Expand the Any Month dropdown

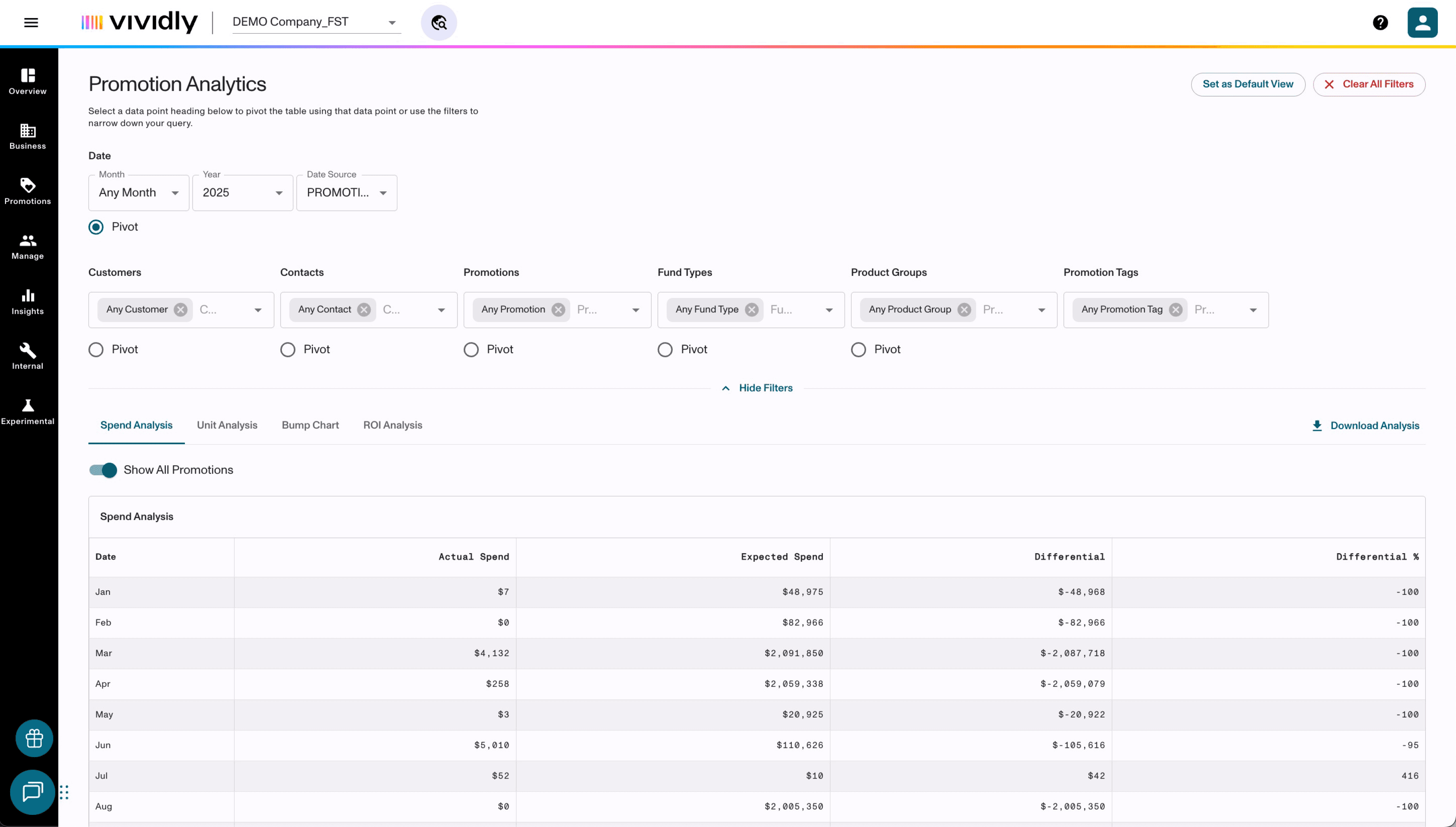138,193
